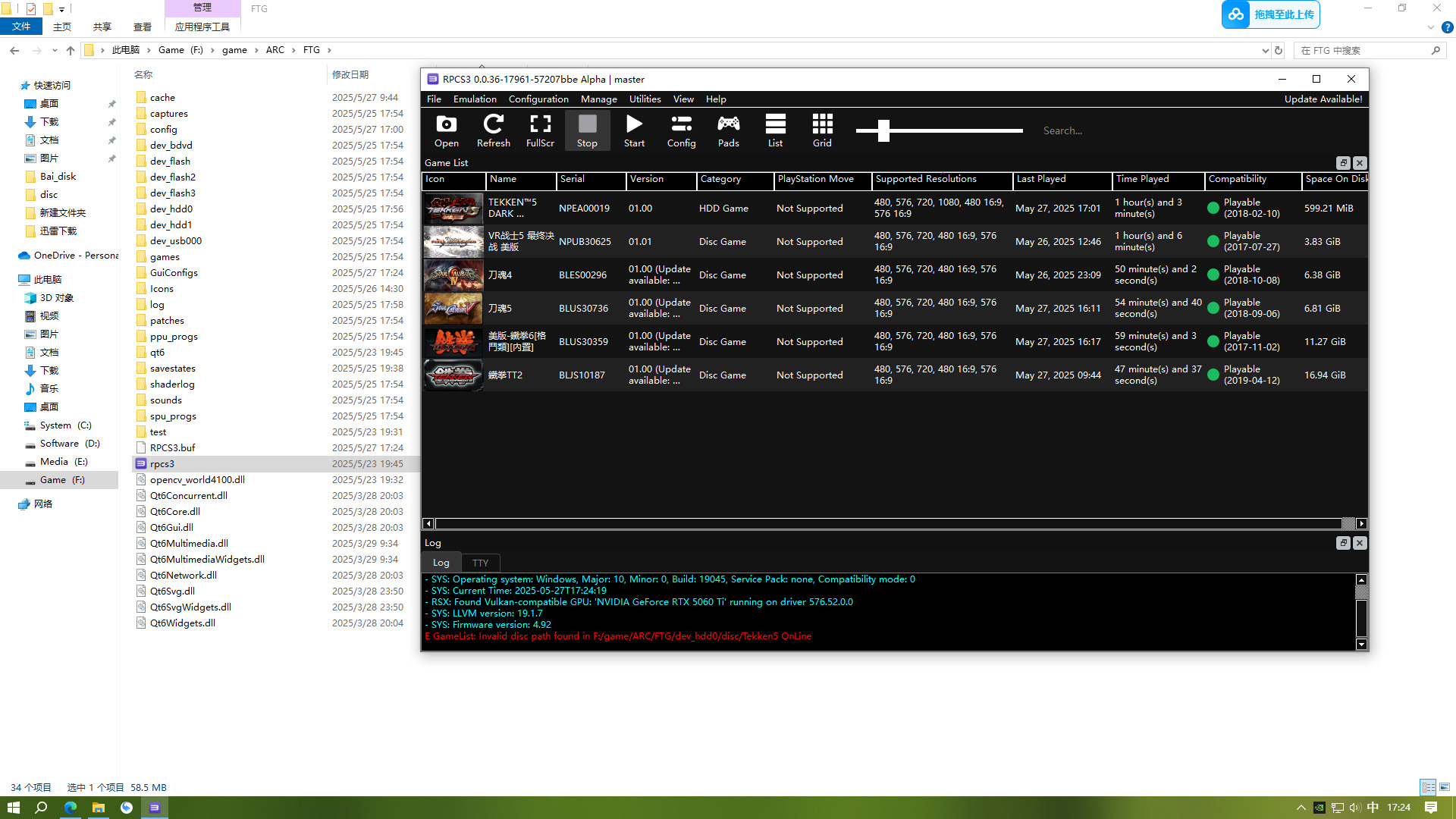Click the 拖拽至此上传 upload button
The width and height of the screenshot is (1456, 819).
(x=1270, y=14)
